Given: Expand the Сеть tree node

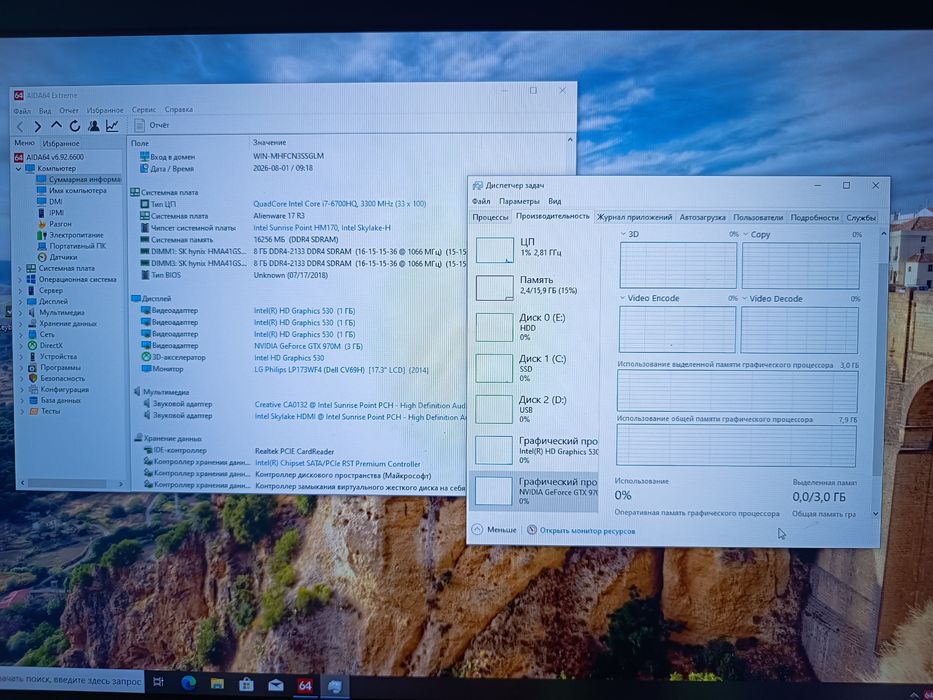Looking at the screenshot, I should point(20,335).
